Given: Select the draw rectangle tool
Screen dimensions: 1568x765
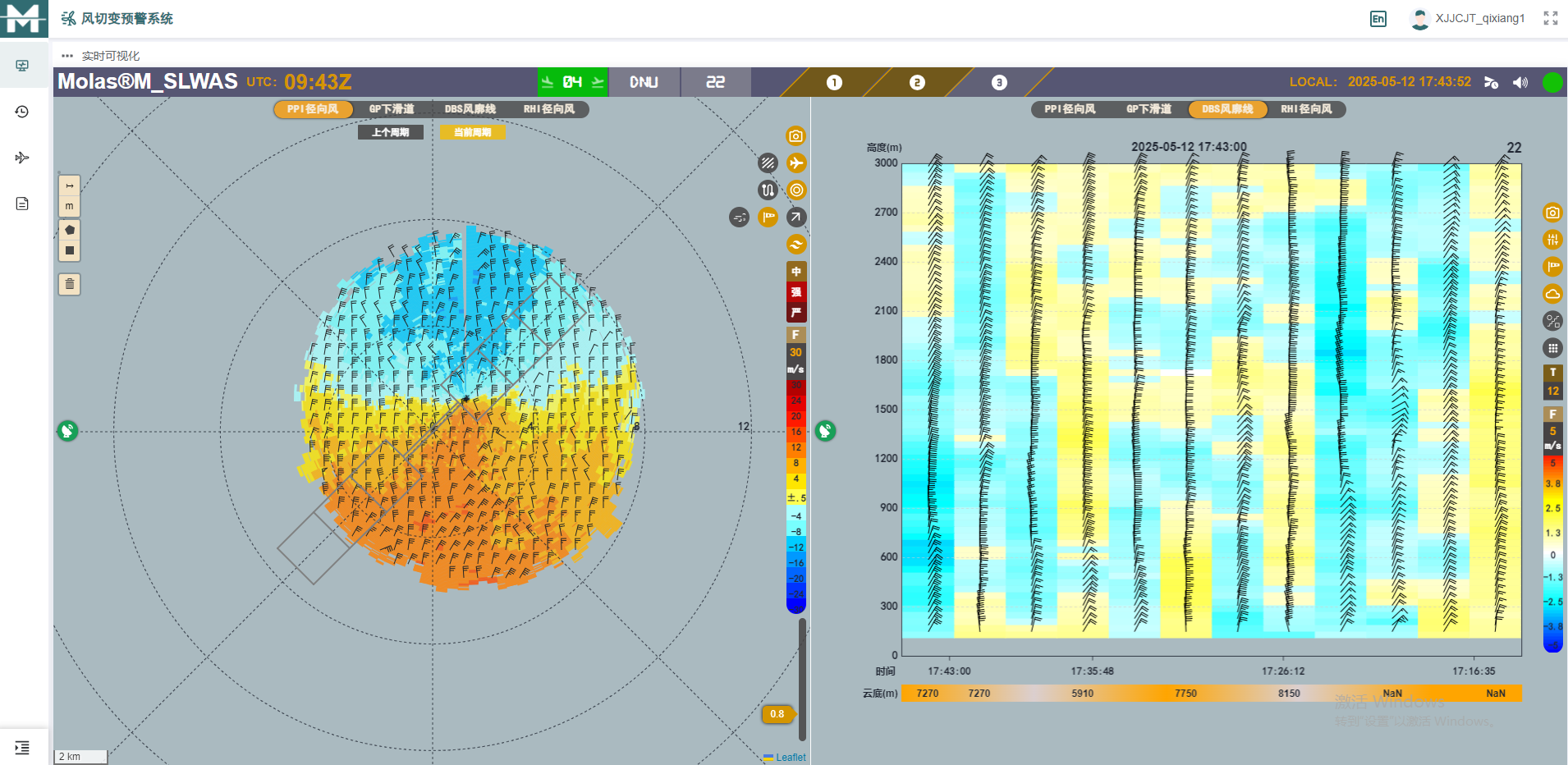Looking at the screenshot, I should pos(70,250).
